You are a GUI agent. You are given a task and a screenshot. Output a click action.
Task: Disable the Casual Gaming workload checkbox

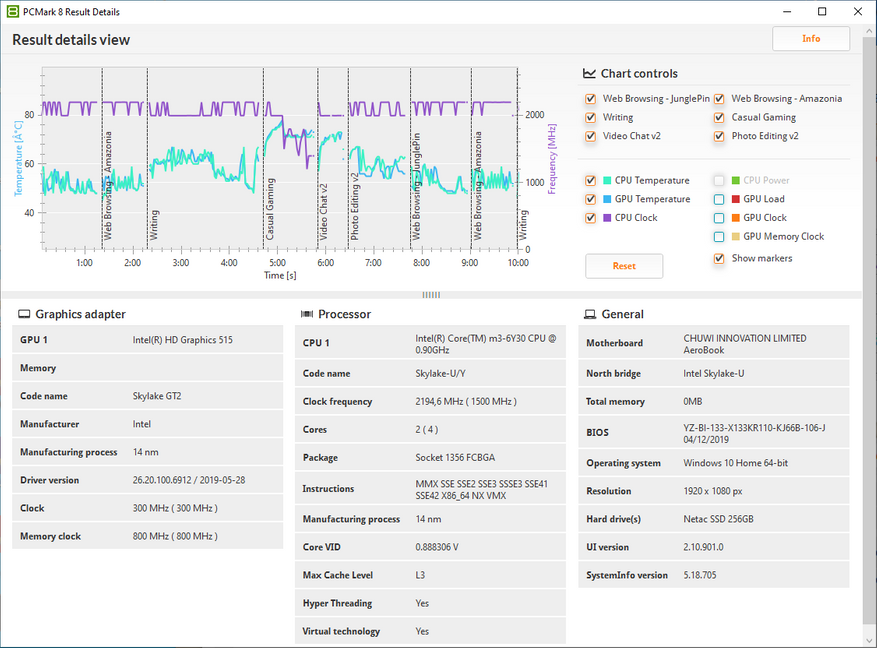click(x=720, y=118)
